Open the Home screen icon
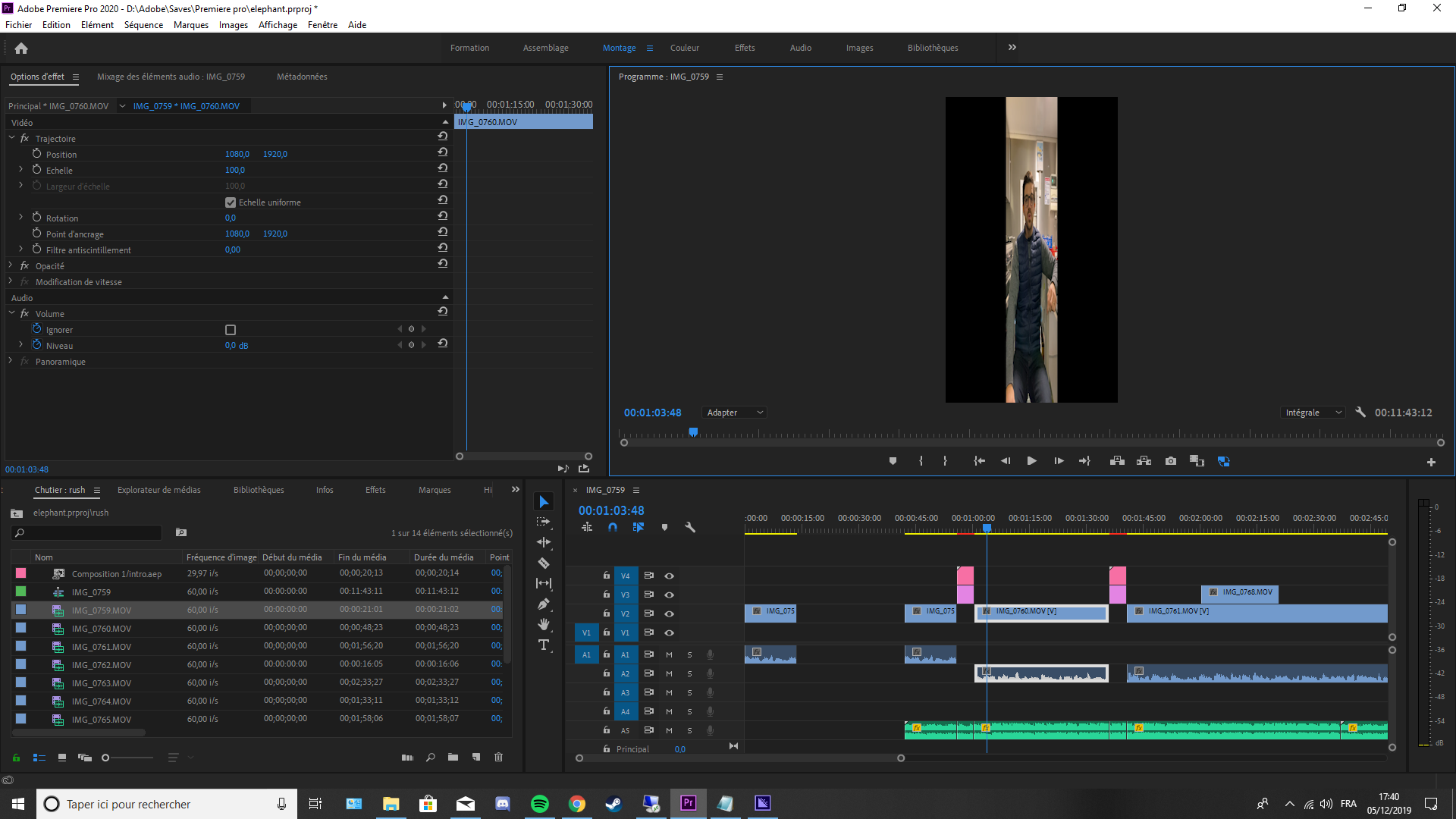 (x=21, y=49)
